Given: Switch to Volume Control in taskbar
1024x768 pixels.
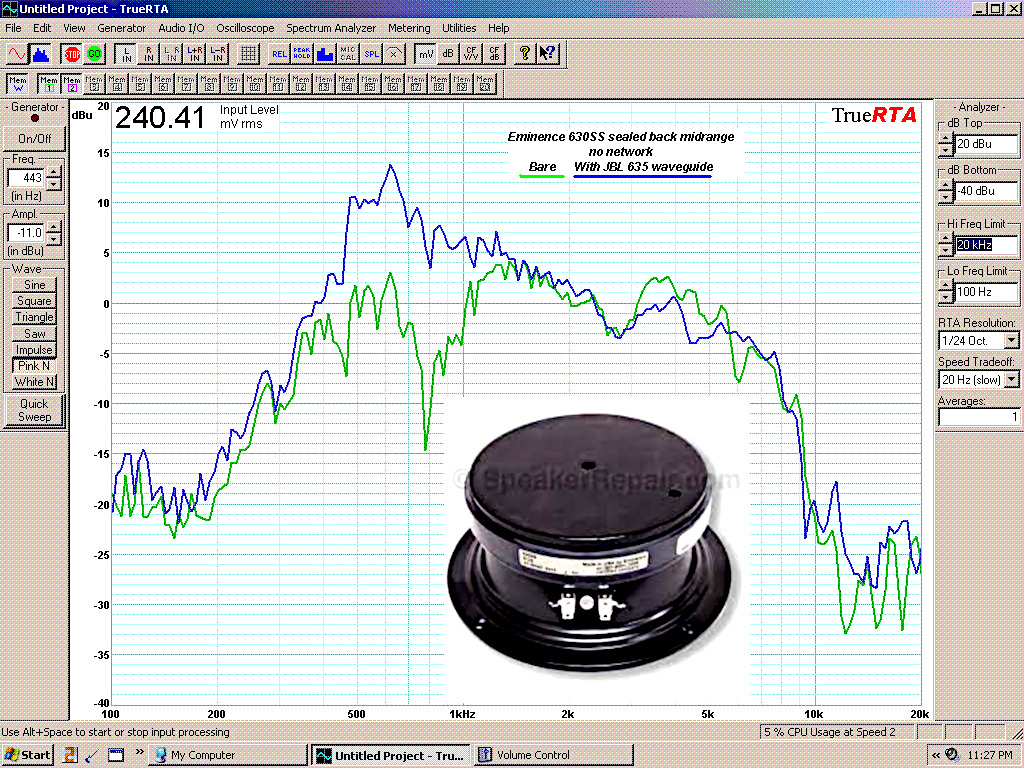Looking at the screenshot, I should (x=554, y=755).
